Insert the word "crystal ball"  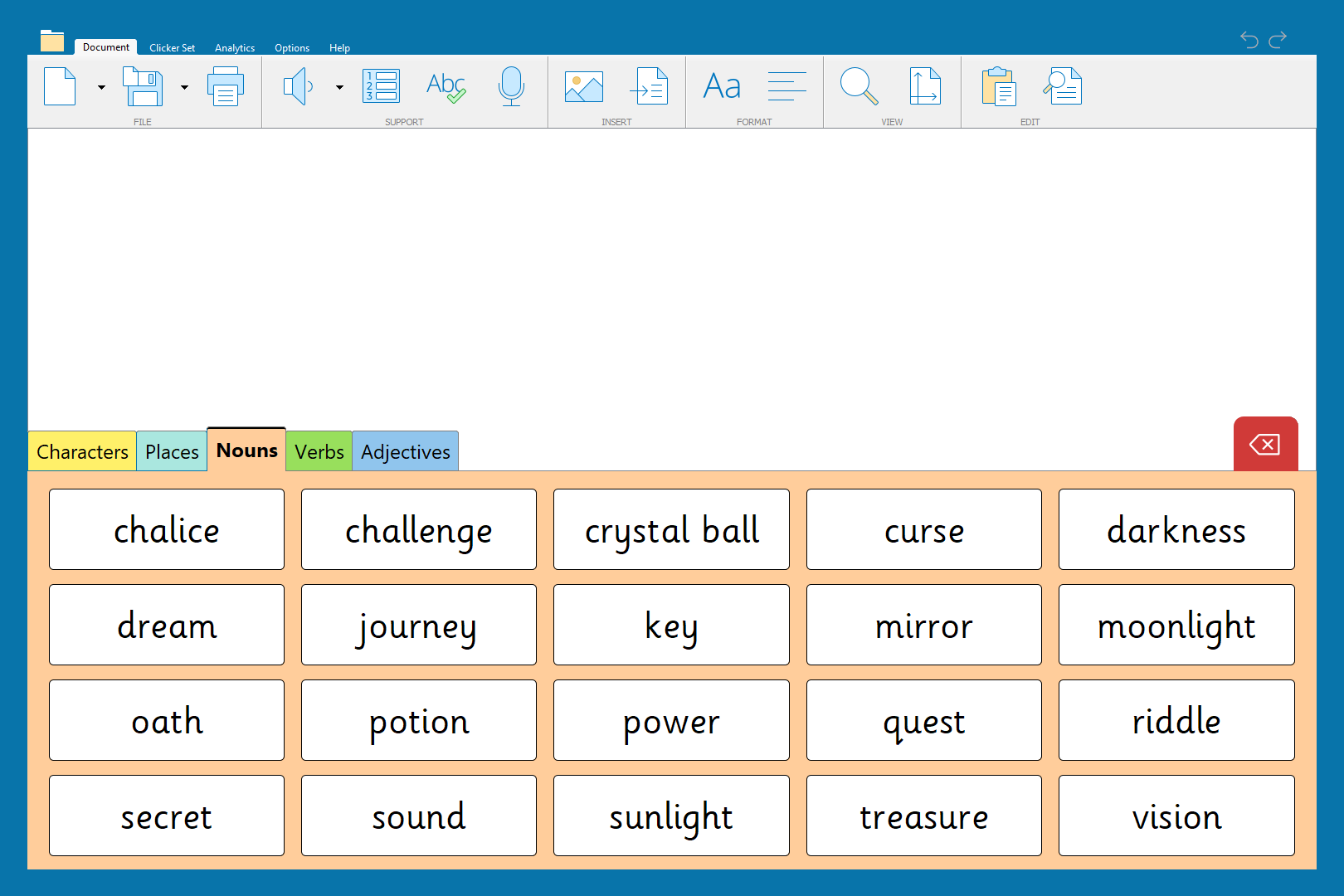671,530
